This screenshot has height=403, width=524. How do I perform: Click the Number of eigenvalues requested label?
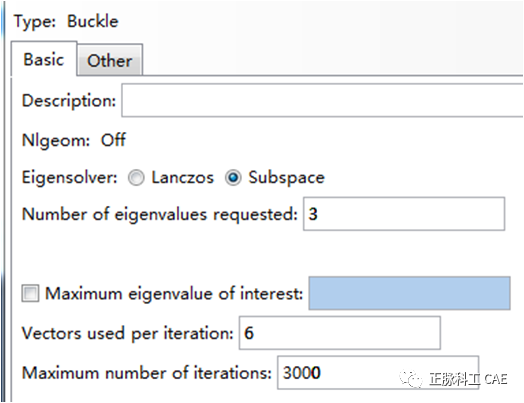pyautogui.click(x=159, y=214)
